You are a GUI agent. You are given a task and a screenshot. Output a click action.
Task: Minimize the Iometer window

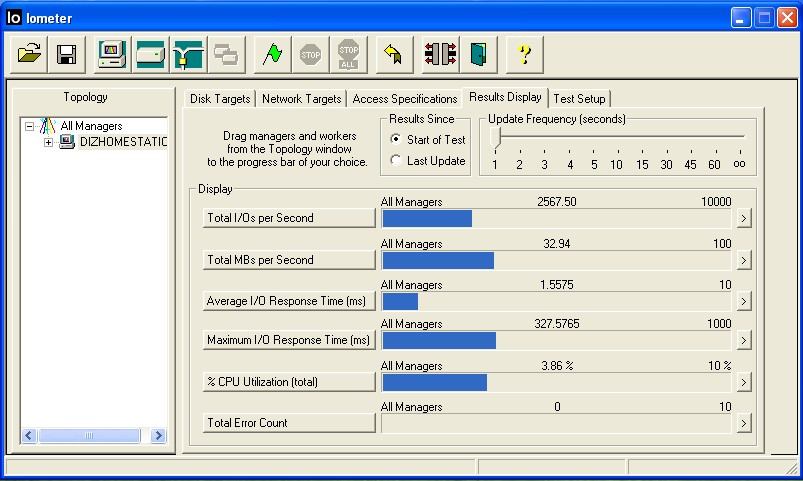741,18
